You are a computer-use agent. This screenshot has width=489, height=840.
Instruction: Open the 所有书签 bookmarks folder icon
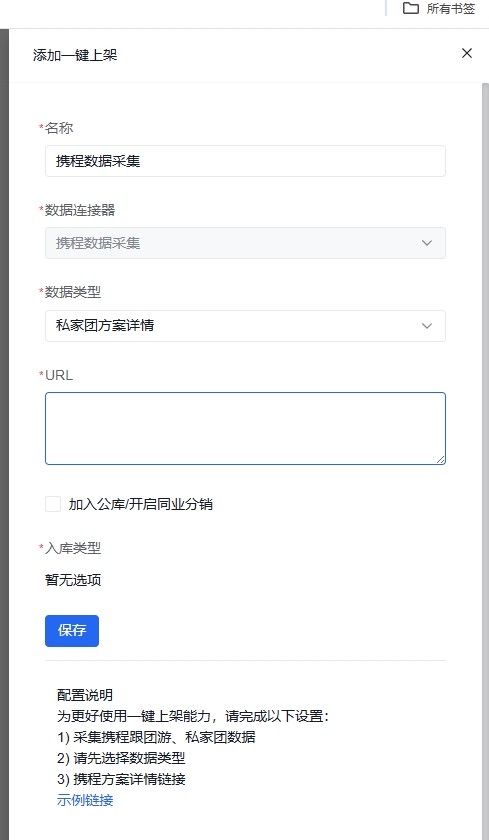pyautogui.click(x=411, y=8)
